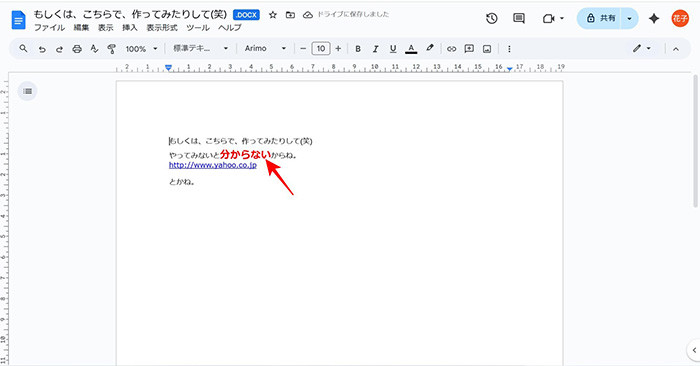Decrease font size minus button
Screen dimensions: 700x366
coord(303,49)
